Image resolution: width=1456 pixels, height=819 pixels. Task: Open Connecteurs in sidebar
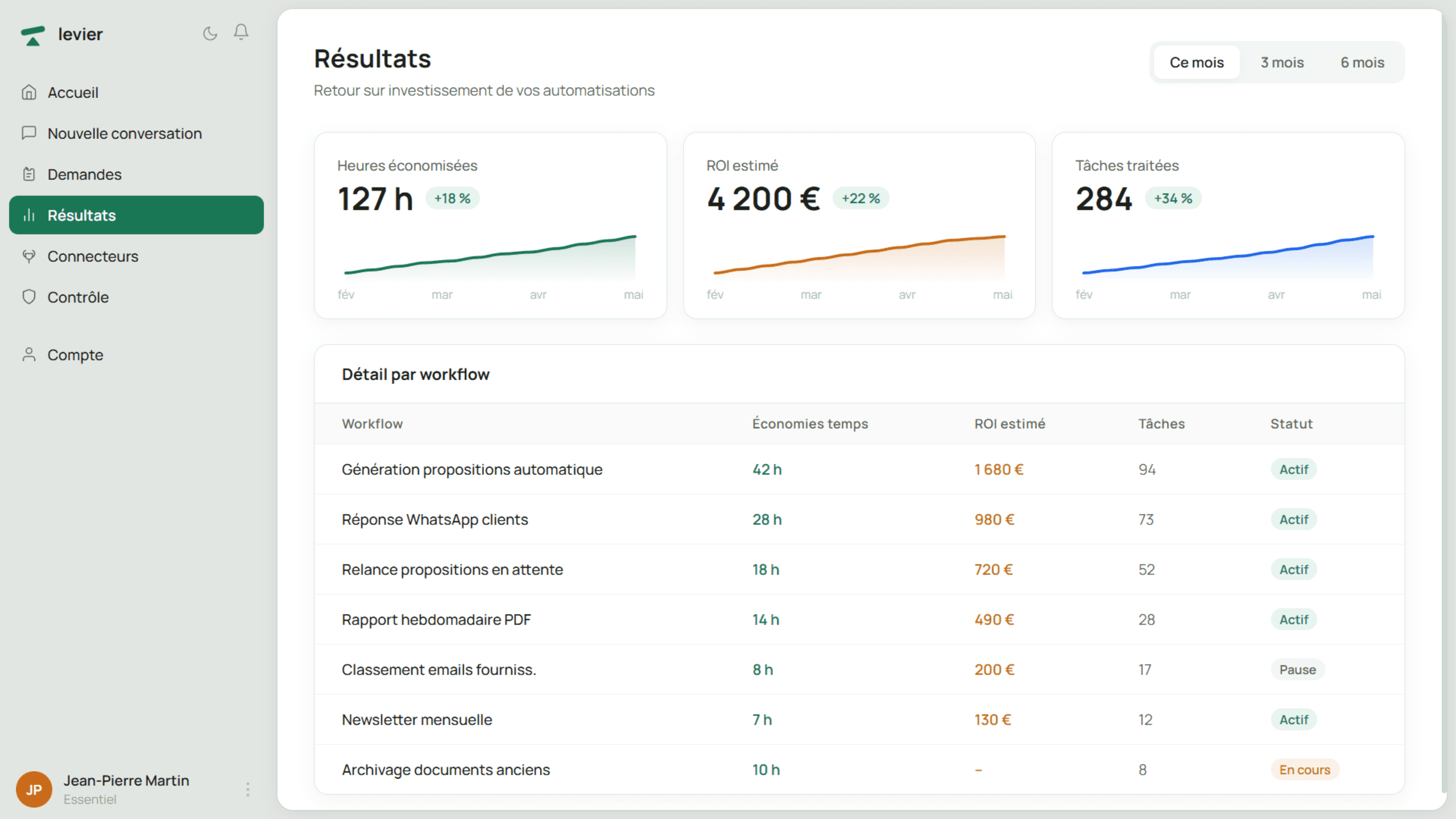(136, 256)
